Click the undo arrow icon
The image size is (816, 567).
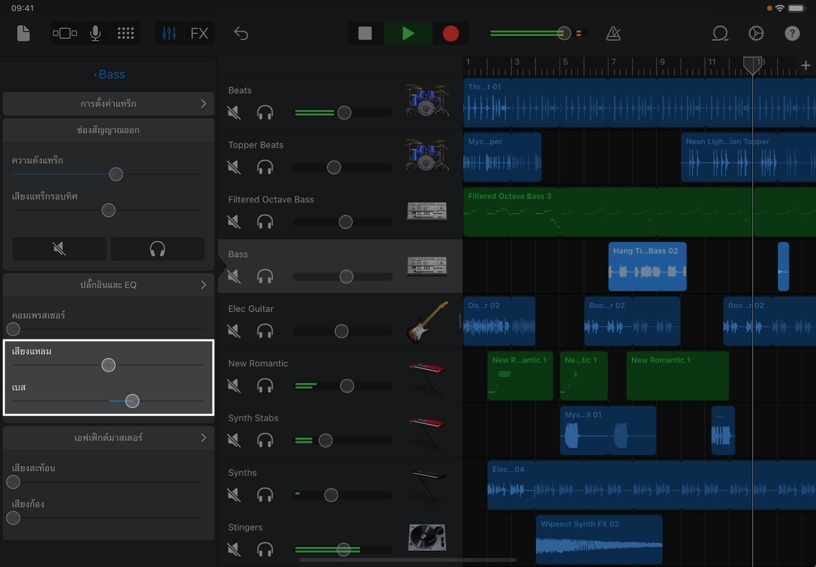click(241, 33)
